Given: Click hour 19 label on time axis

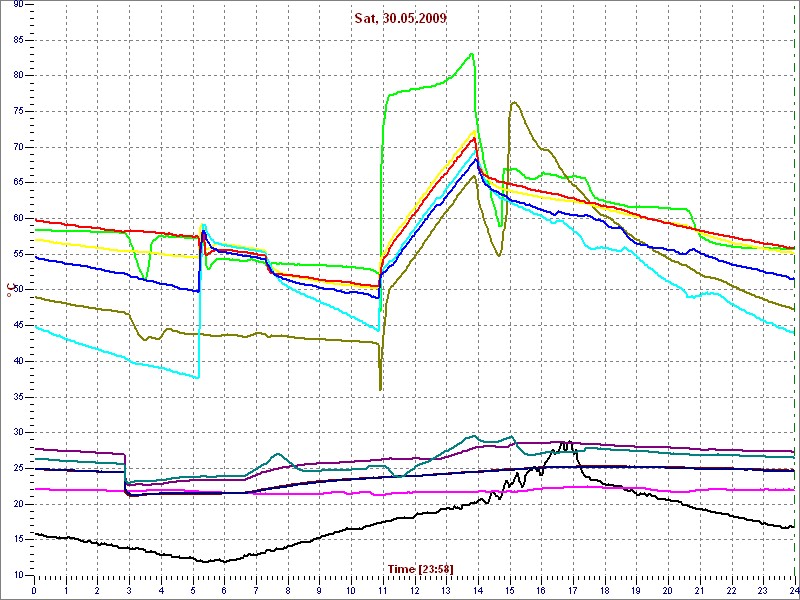Looking at the screenshot, I should pos(635,591).
